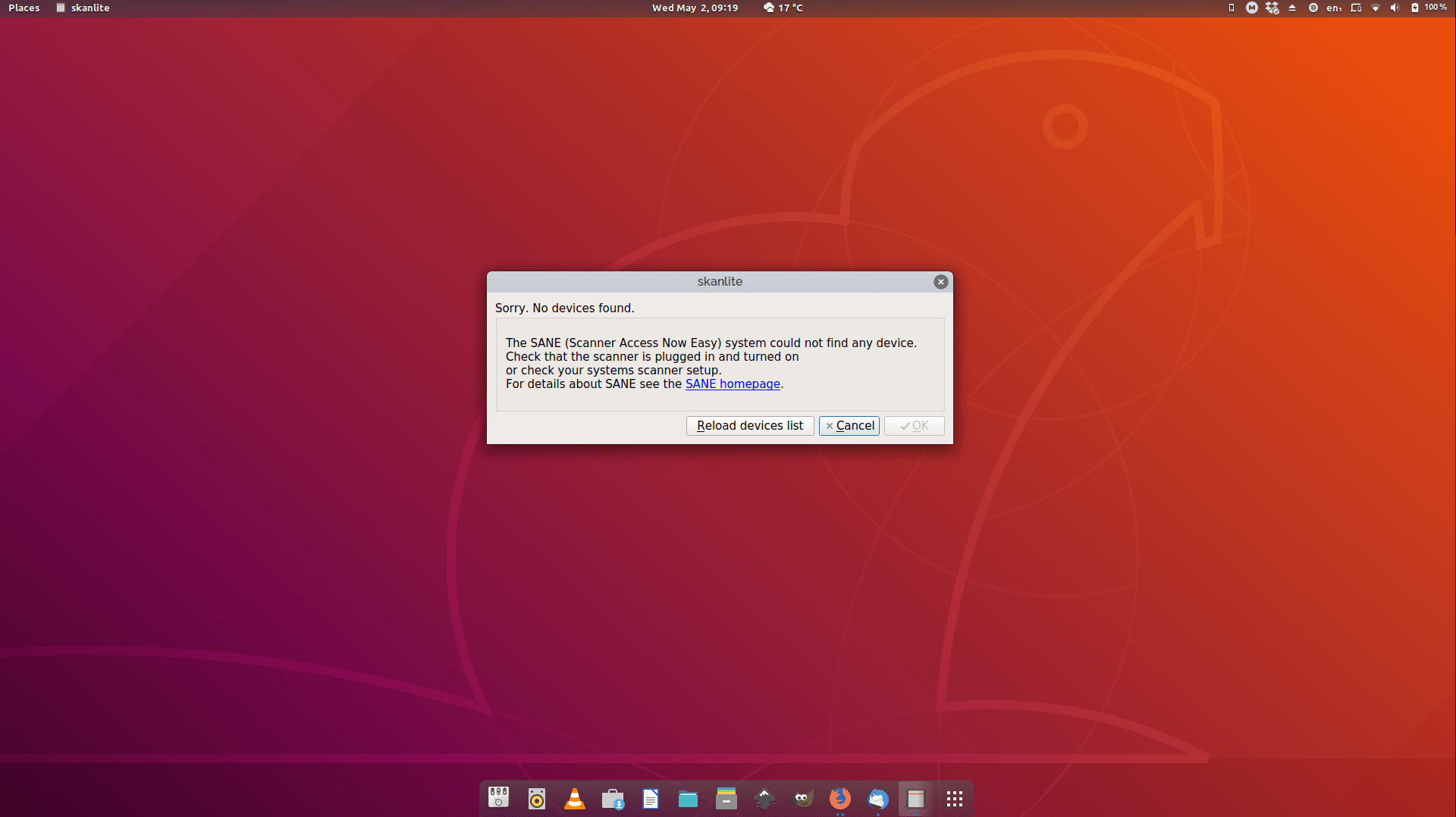Image resolution: width=1456 pixels, height=817 pixels.
Task: Open the Places menu in the top bar
Action: 24,8
